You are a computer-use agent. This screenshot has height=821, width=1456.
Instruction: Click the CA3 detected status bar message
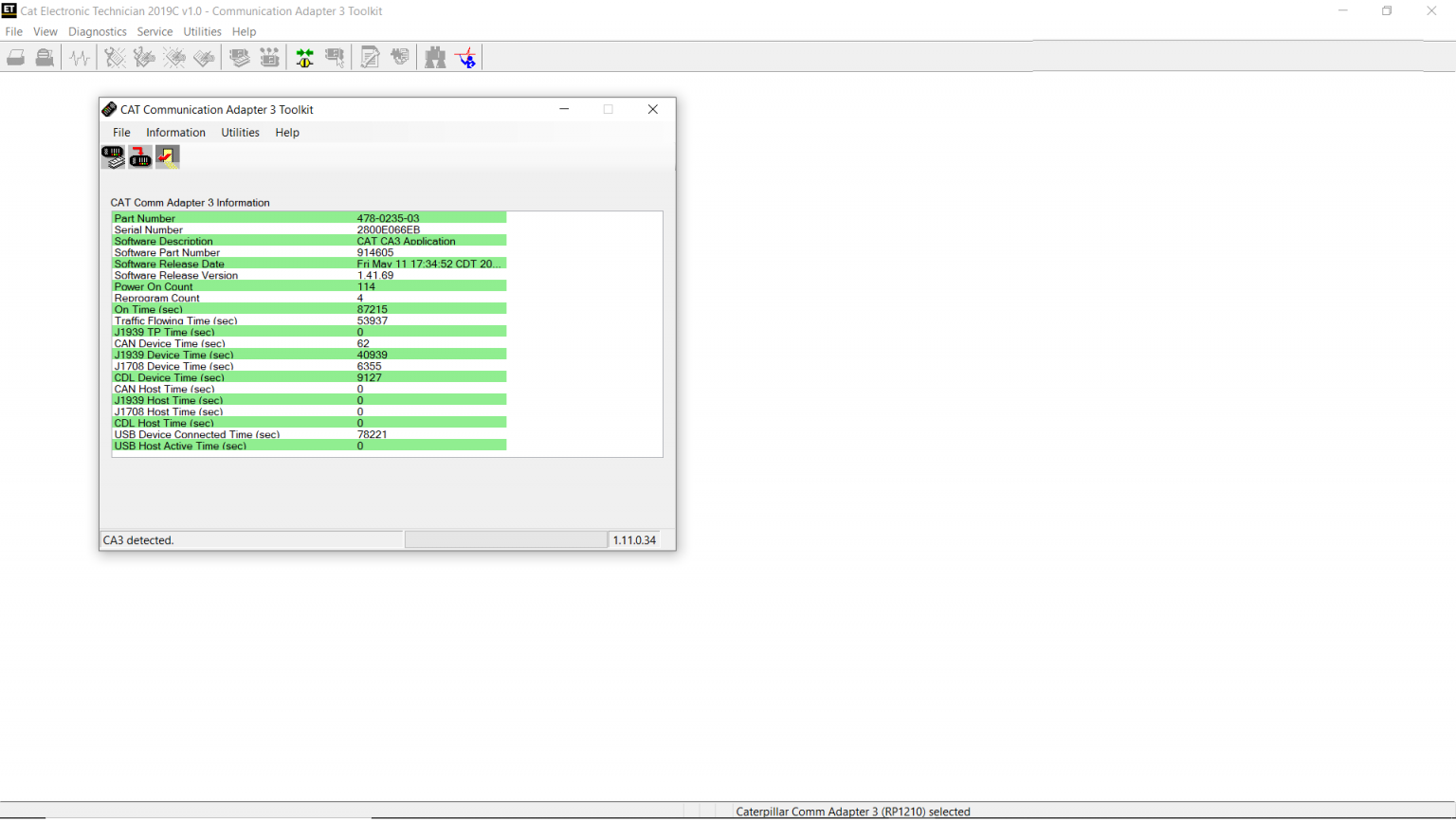click(x=251, y=539)
